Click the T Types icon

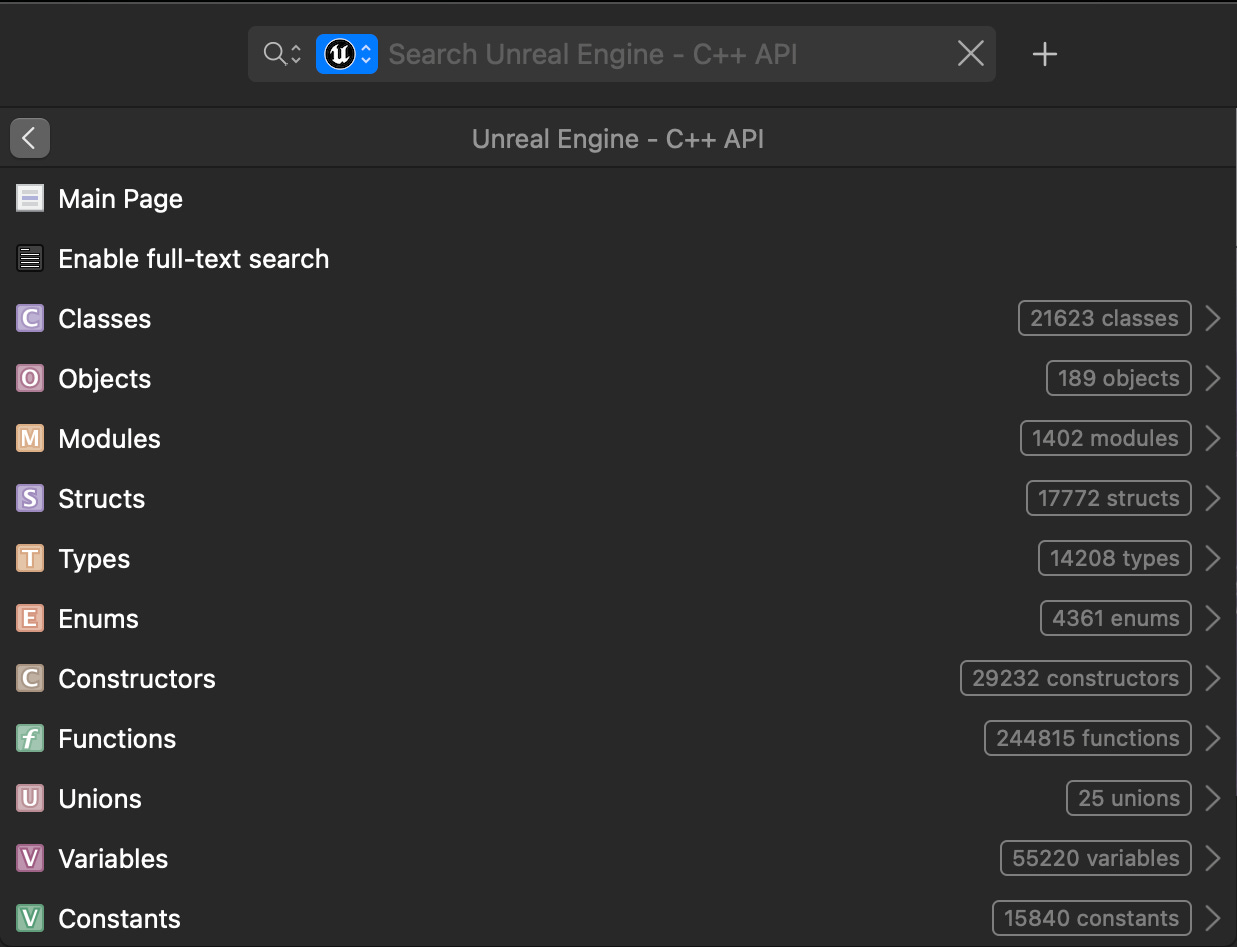30,559
